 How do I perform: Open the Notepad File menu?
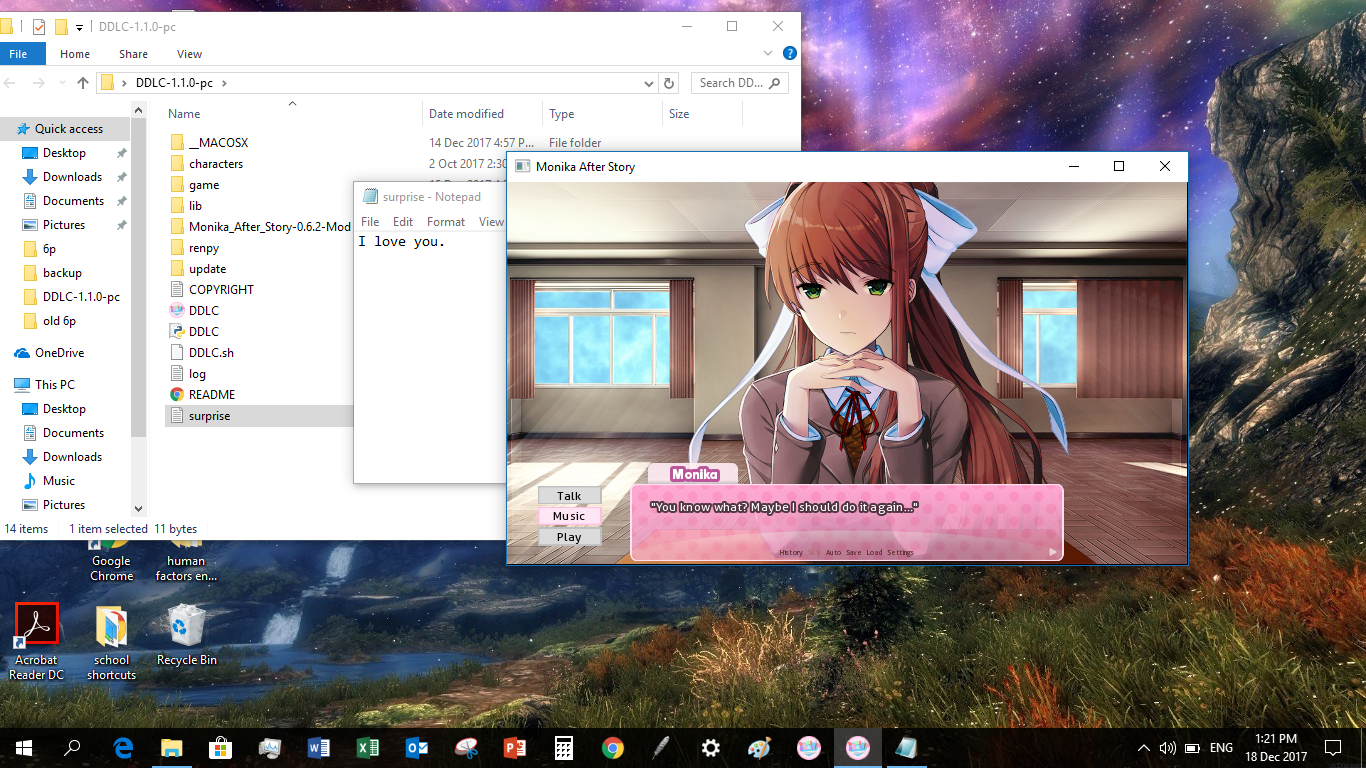(x=370, y=222)
